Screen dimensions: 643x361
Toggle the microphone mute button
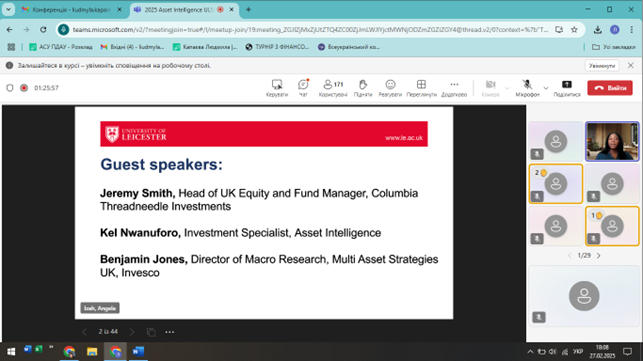click(x=527, y=88)
